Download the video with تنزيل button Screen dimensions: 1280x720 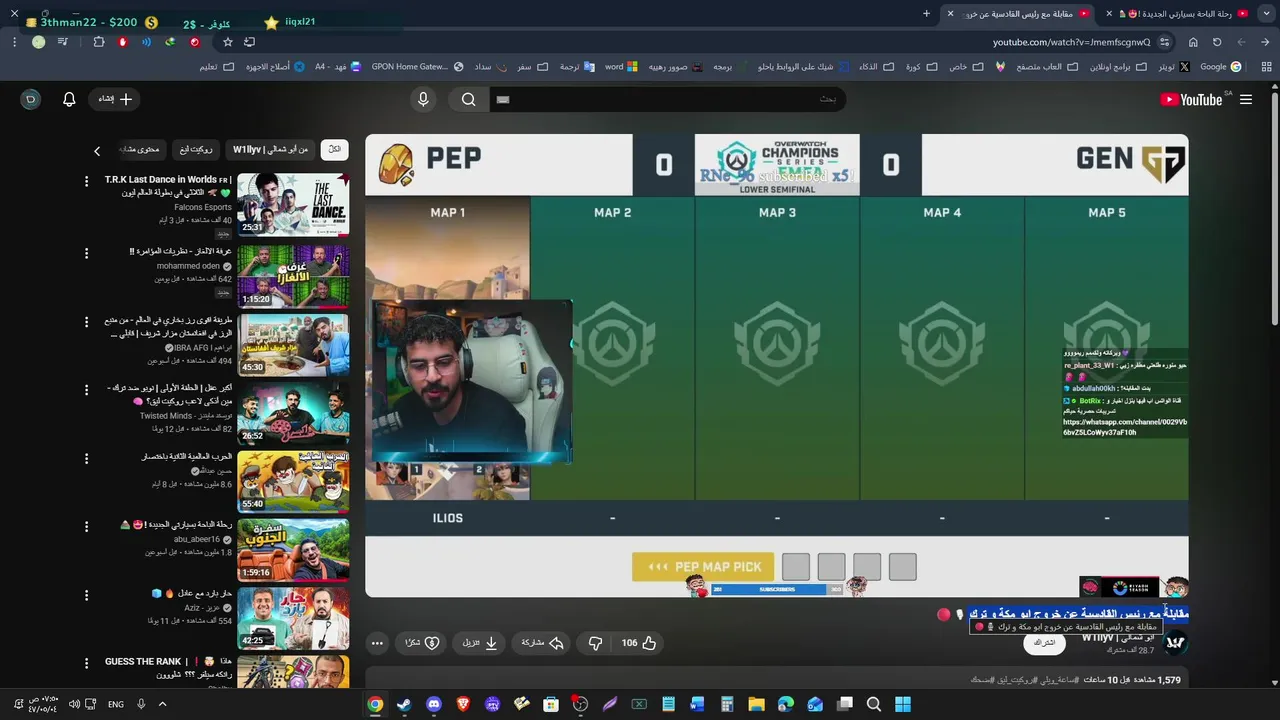pos(480,643)
